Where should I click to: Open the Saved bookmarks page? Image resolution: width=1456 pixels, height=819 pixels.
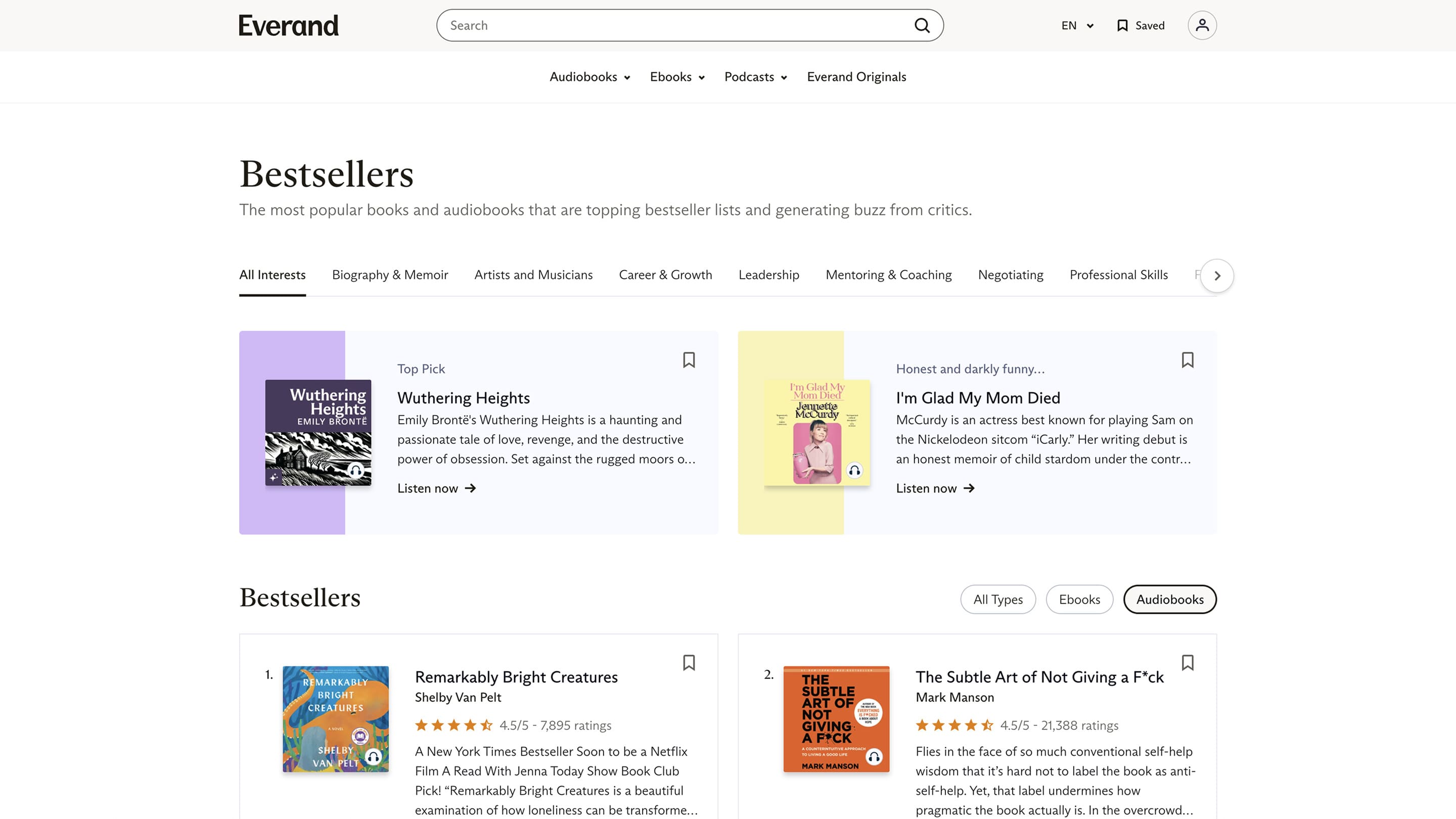click(x=1140, y=25)
